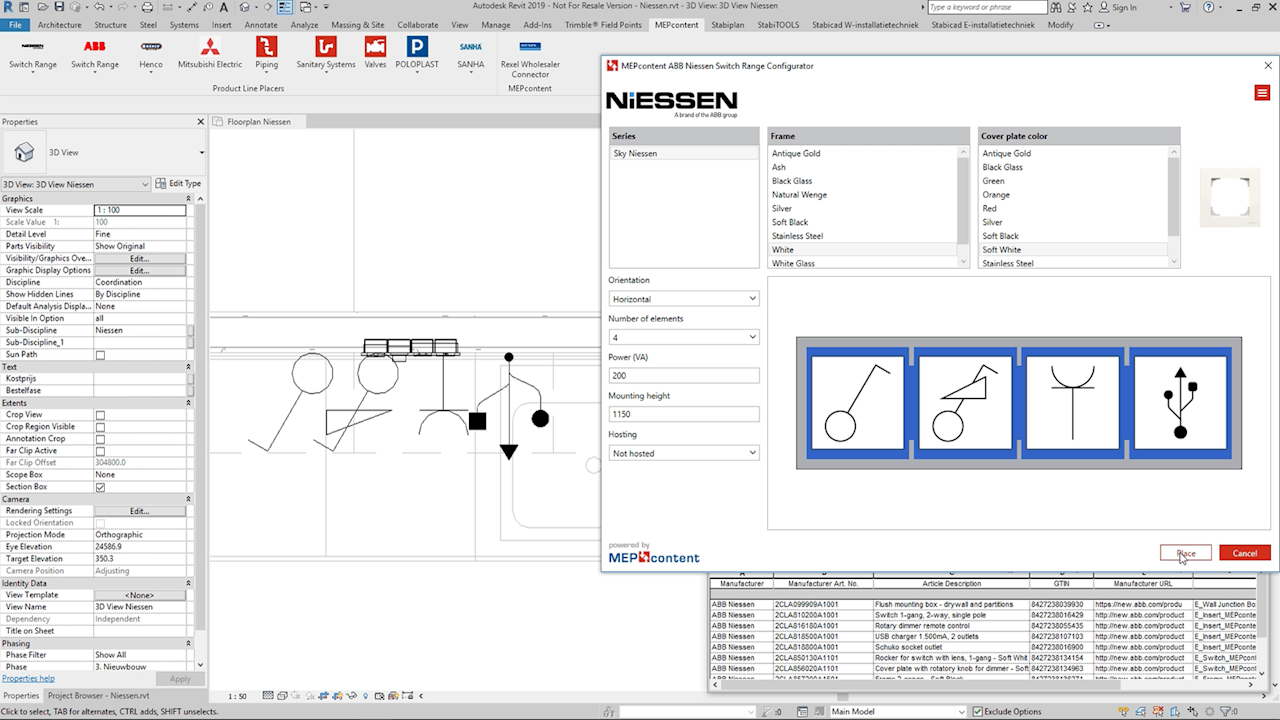The image size is (1280, 720).
Task: Open the Main Model design options dropdown
Action: tap(899, 712)
